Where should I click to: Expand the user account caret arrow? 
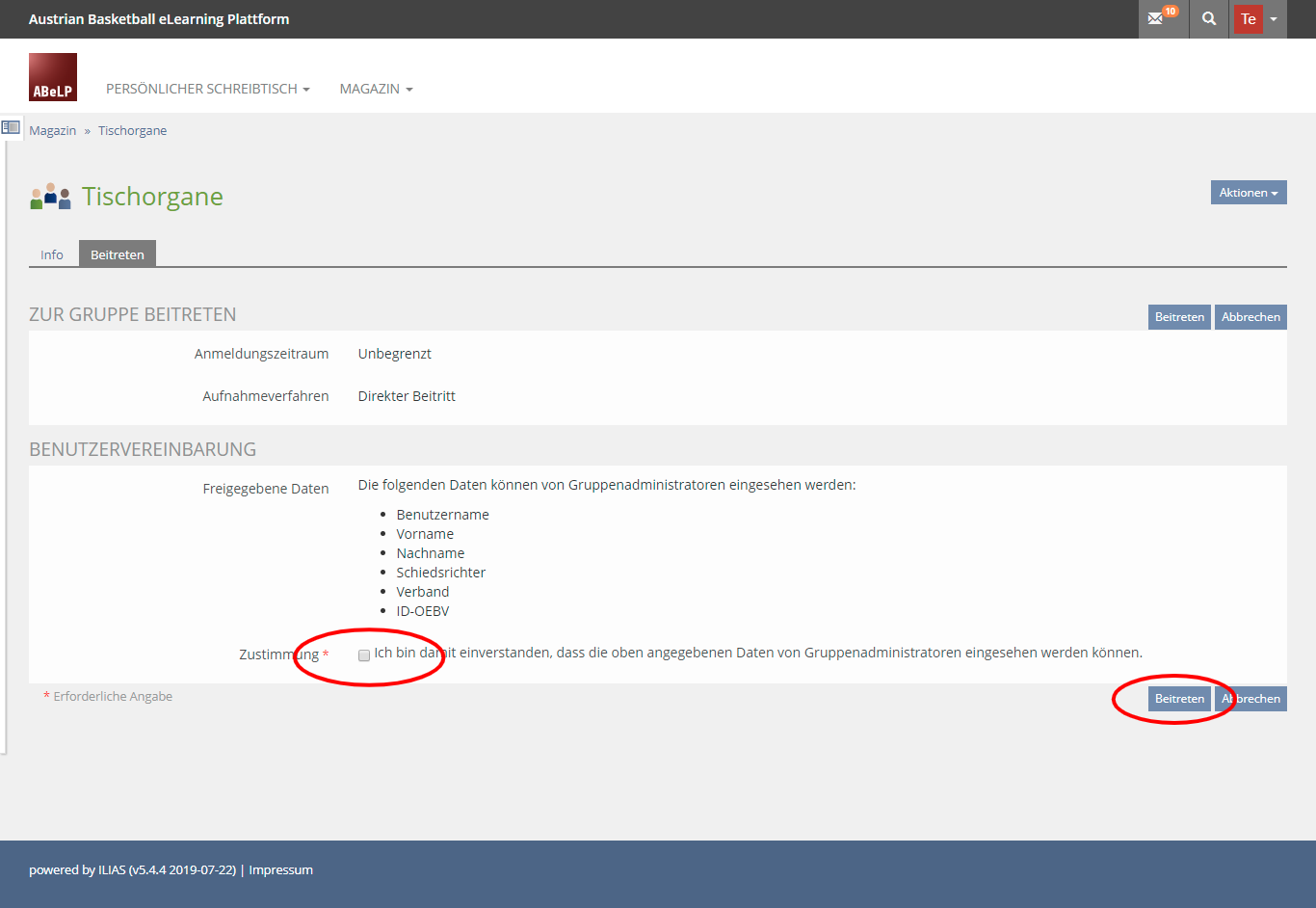pos(1274,19)
